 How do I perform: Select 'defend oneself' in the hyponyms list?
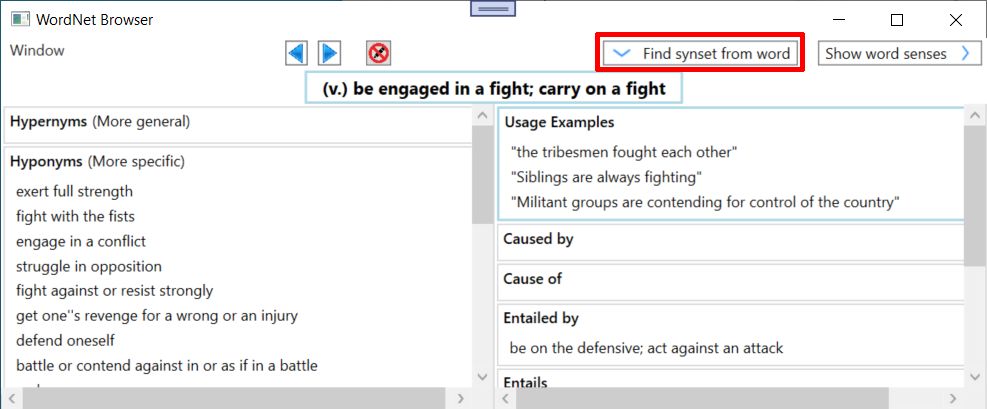tap(65, 340)
